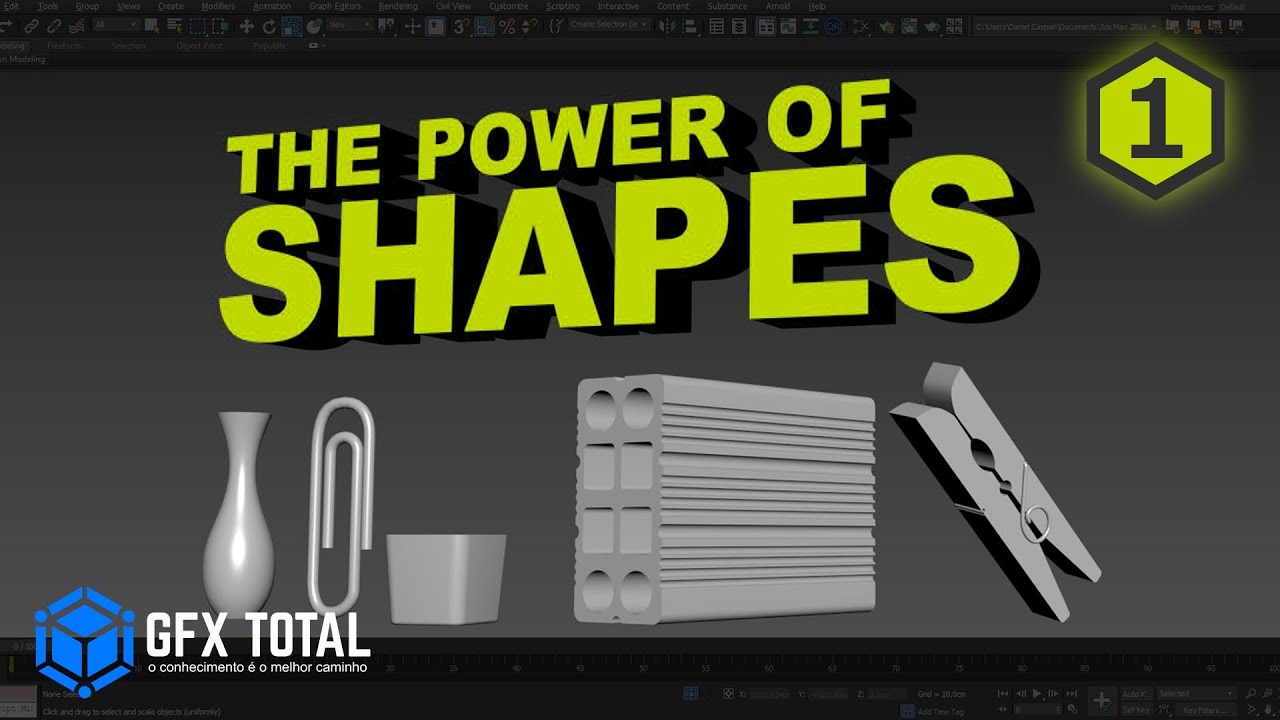Open the Customize menu
The image size is (1280, 720).
point(508,6)
